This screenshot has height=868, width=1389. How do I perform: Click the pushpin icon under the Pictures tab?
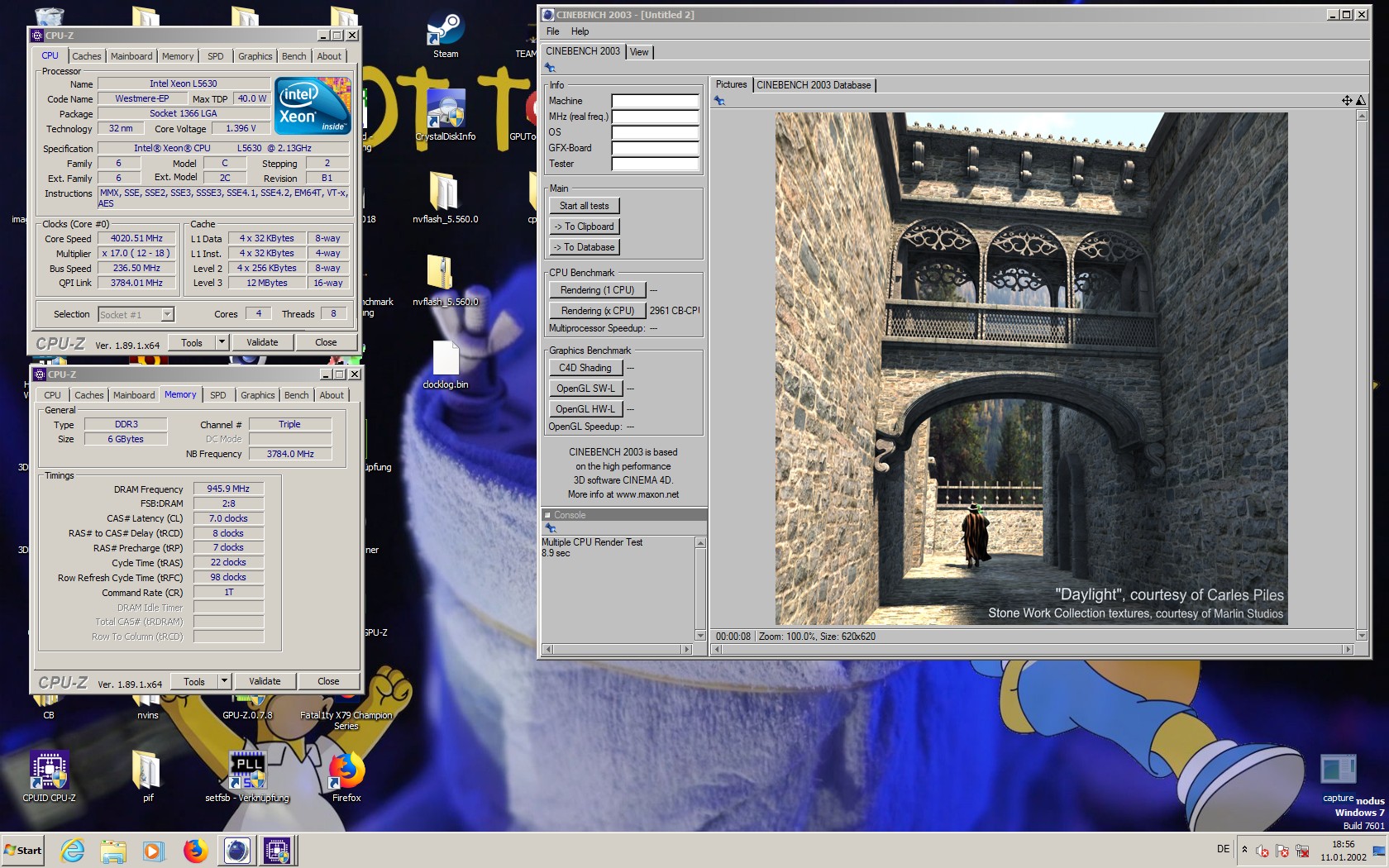coord(719,100)
